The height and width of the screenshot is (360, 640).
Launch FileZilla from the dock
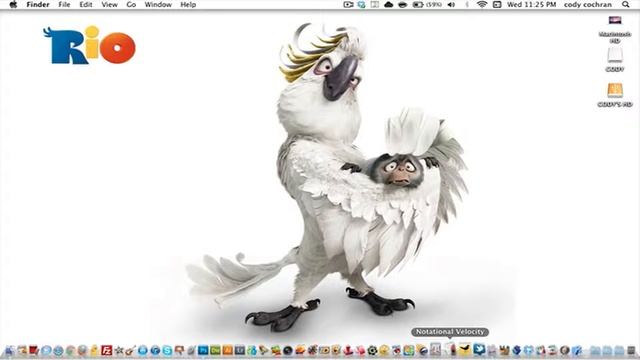(x=107, y=350)
